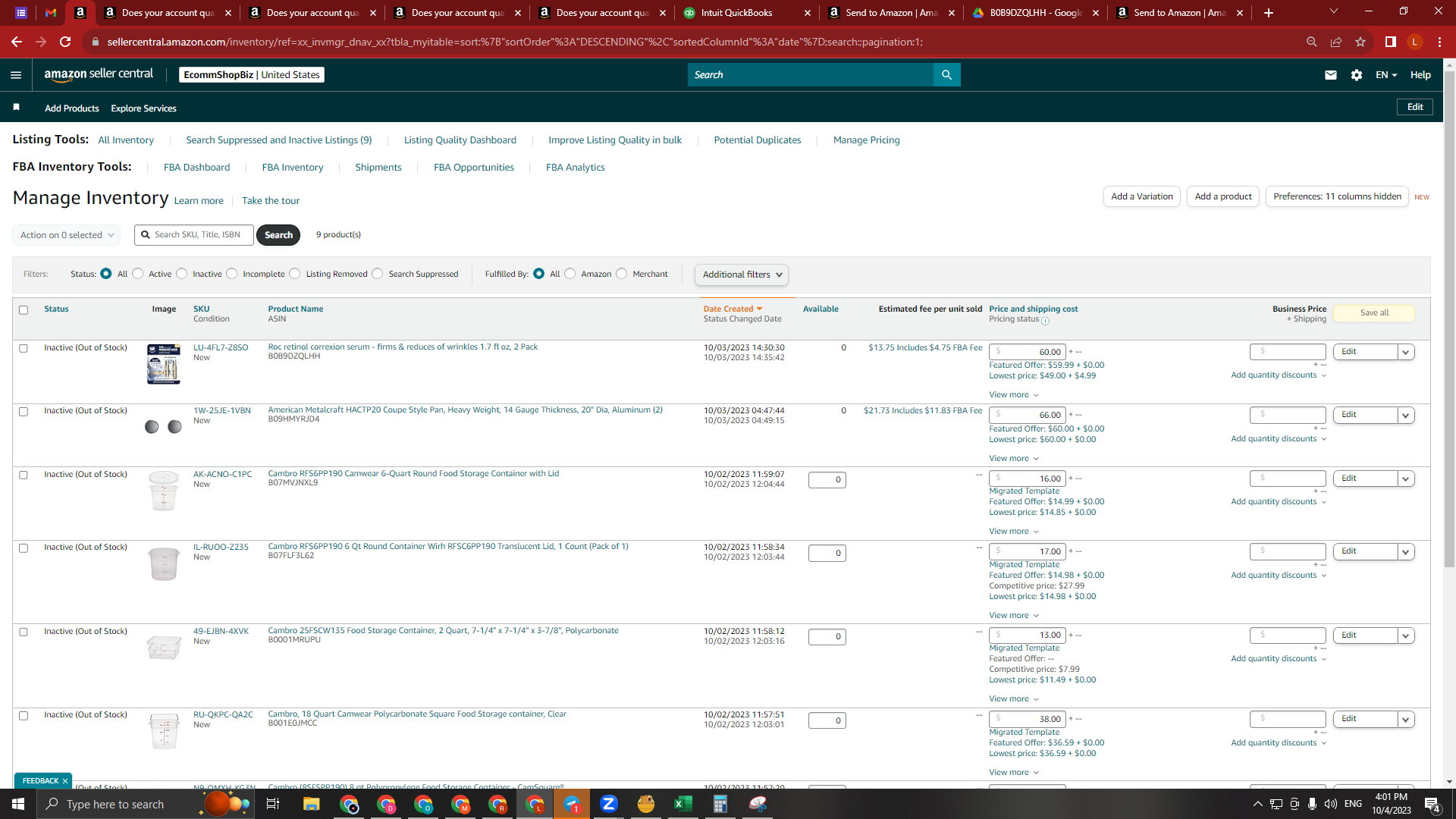This screenshot has height=819, width=1456.
Task: Open Edit dropdown arrow for Roc retinol row
Action: [x=1406, y=352]
